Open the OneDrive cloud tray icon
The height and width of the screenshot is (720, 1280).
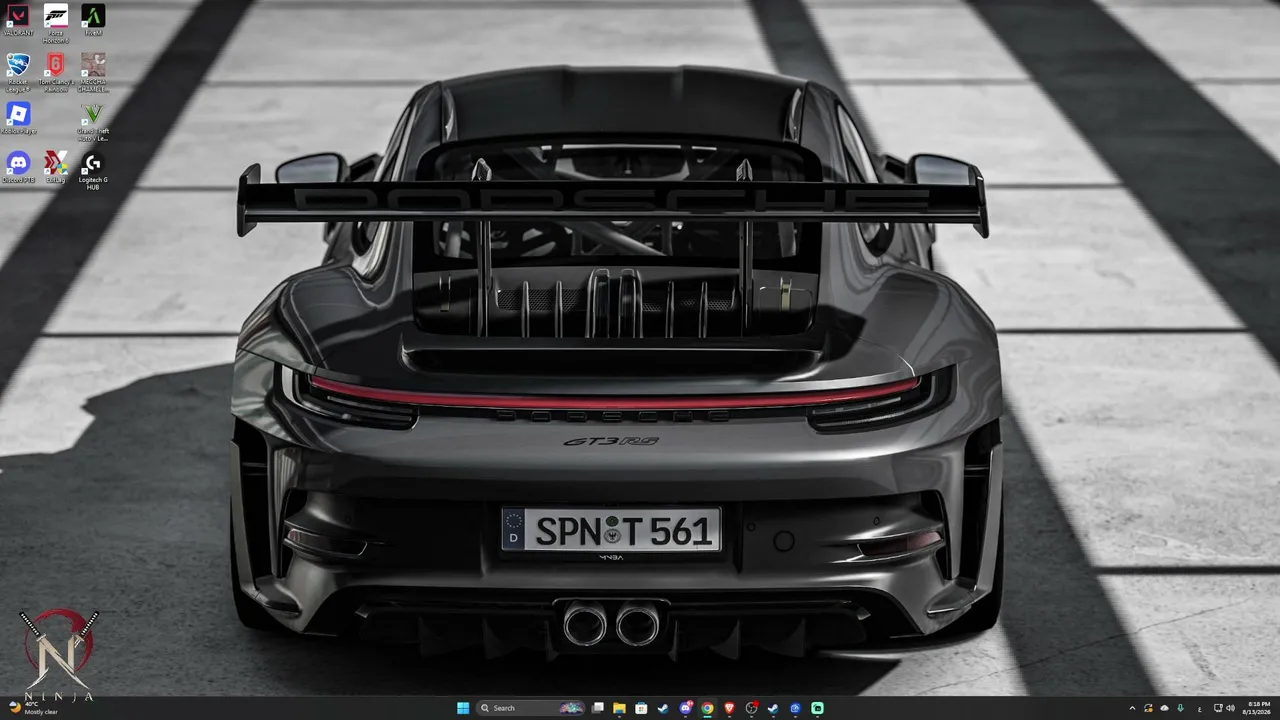pyautogui.click(x=1164, y=708)
